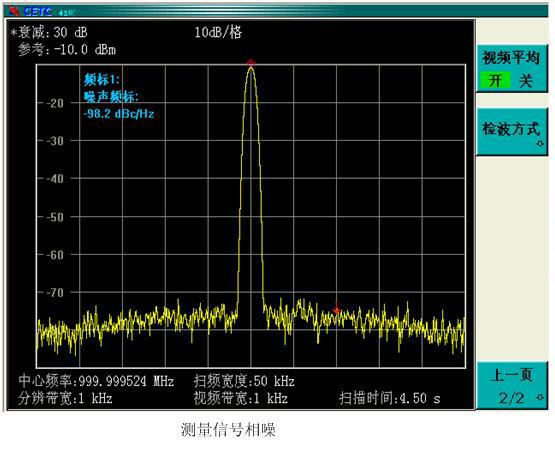555x452 pixels.
Task: Select the span 50 kHz readout
Action: coord(244,381)
